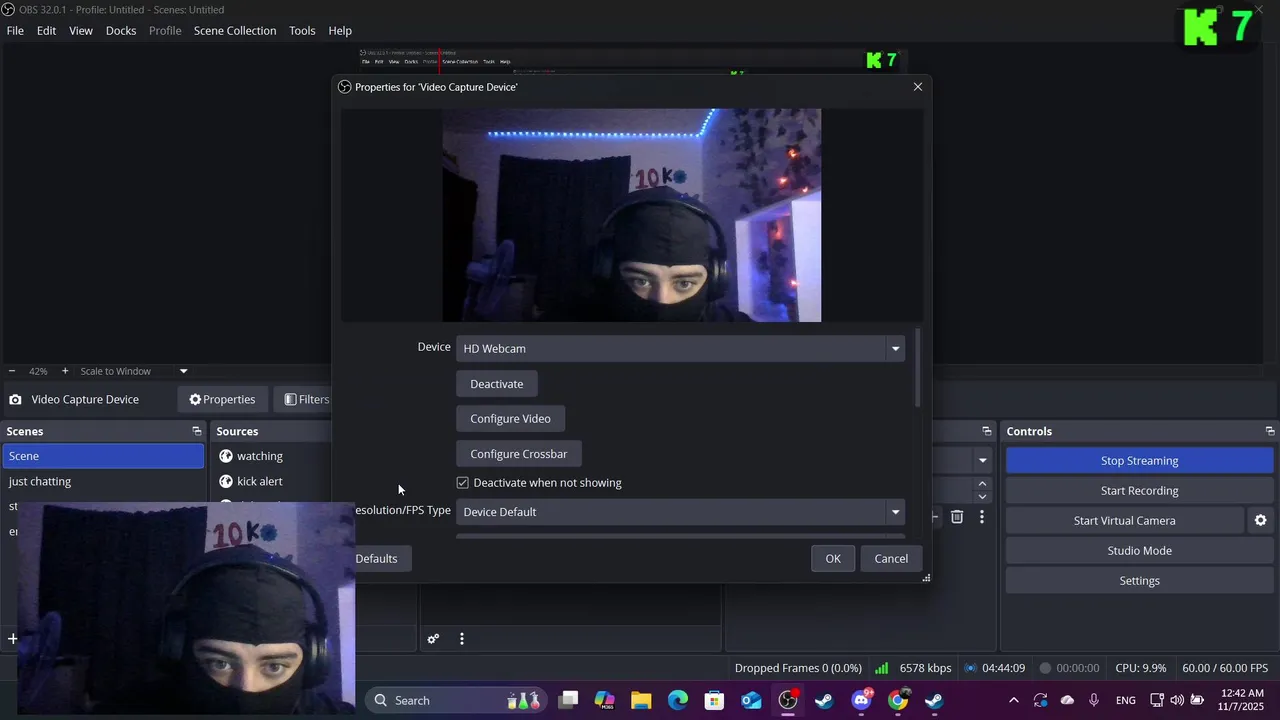This screenshot has width=1280, height=720.
Task: Open the File menu
Action: pos(15,31)
